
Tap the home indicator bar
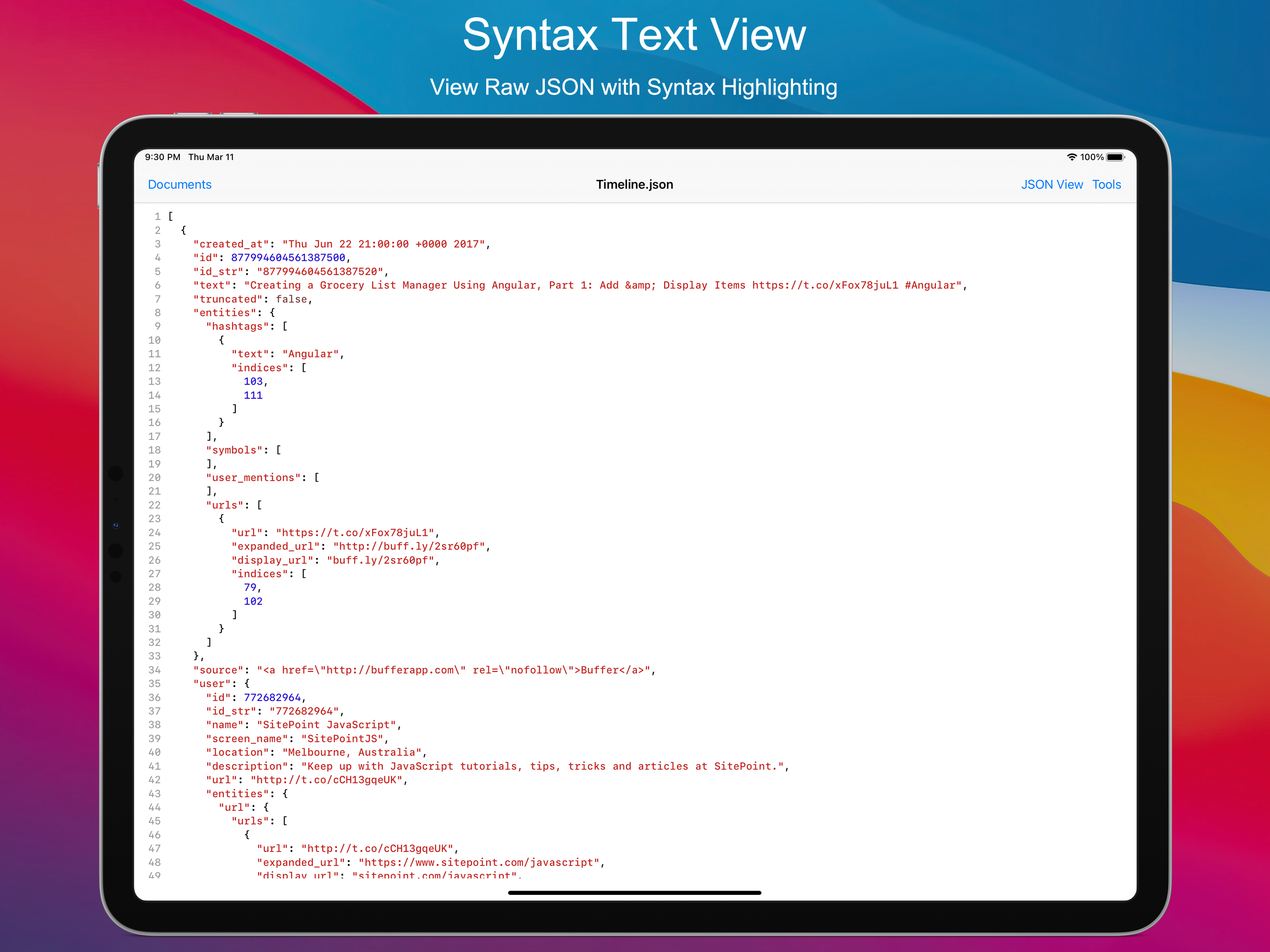634,893
